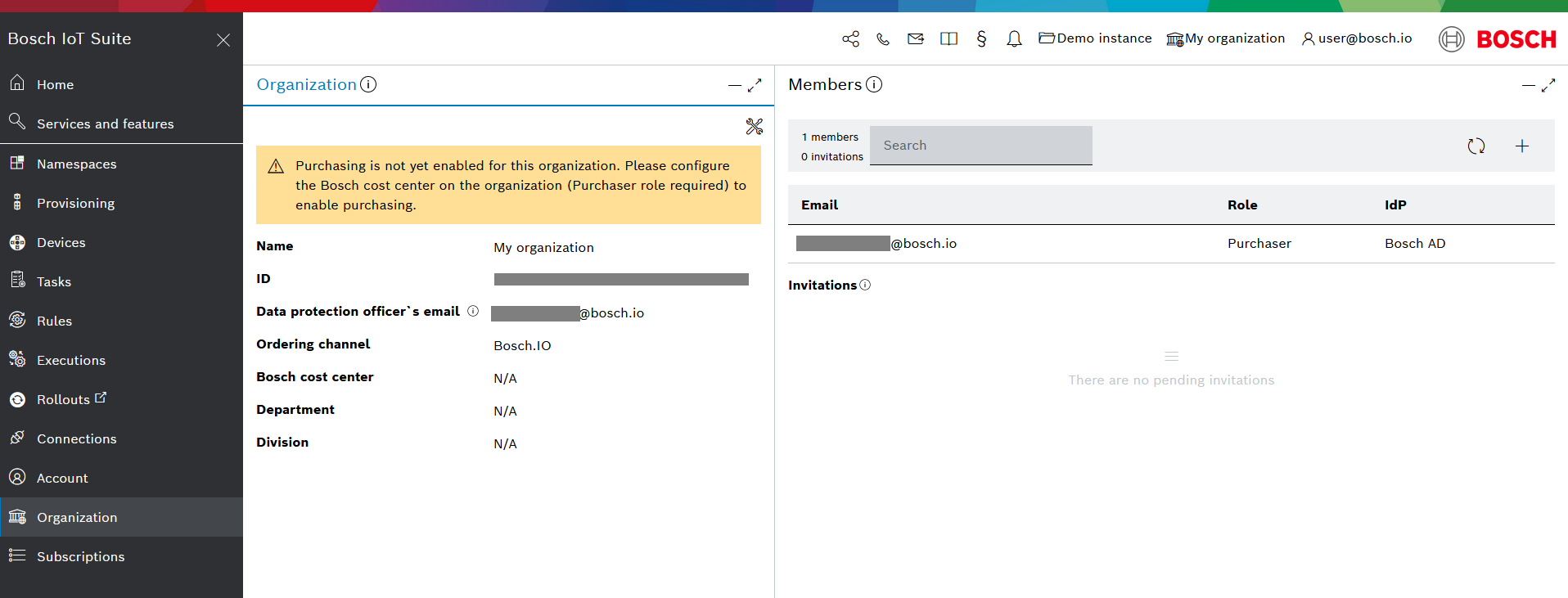Show Data protection officer email info
This screenshot has height=598, width=1568.
(473, 311)
